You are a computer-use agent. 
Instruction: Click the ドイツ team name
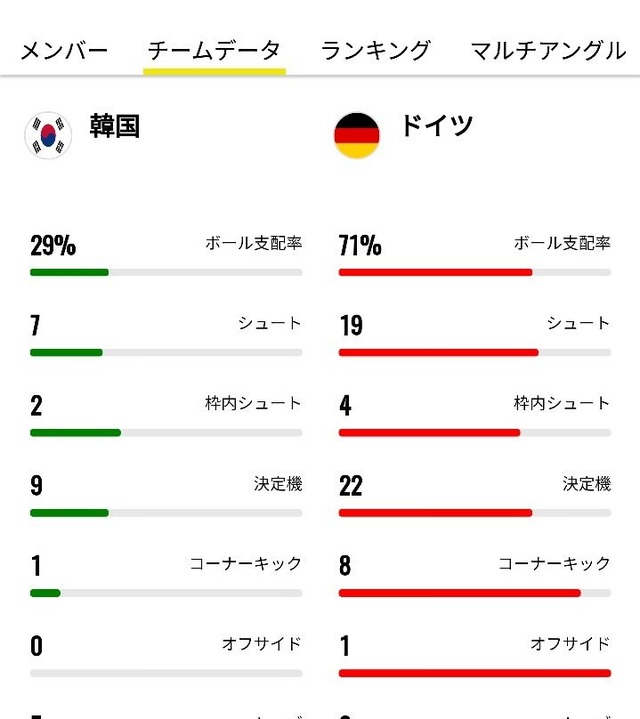click(x=436, y=125)
